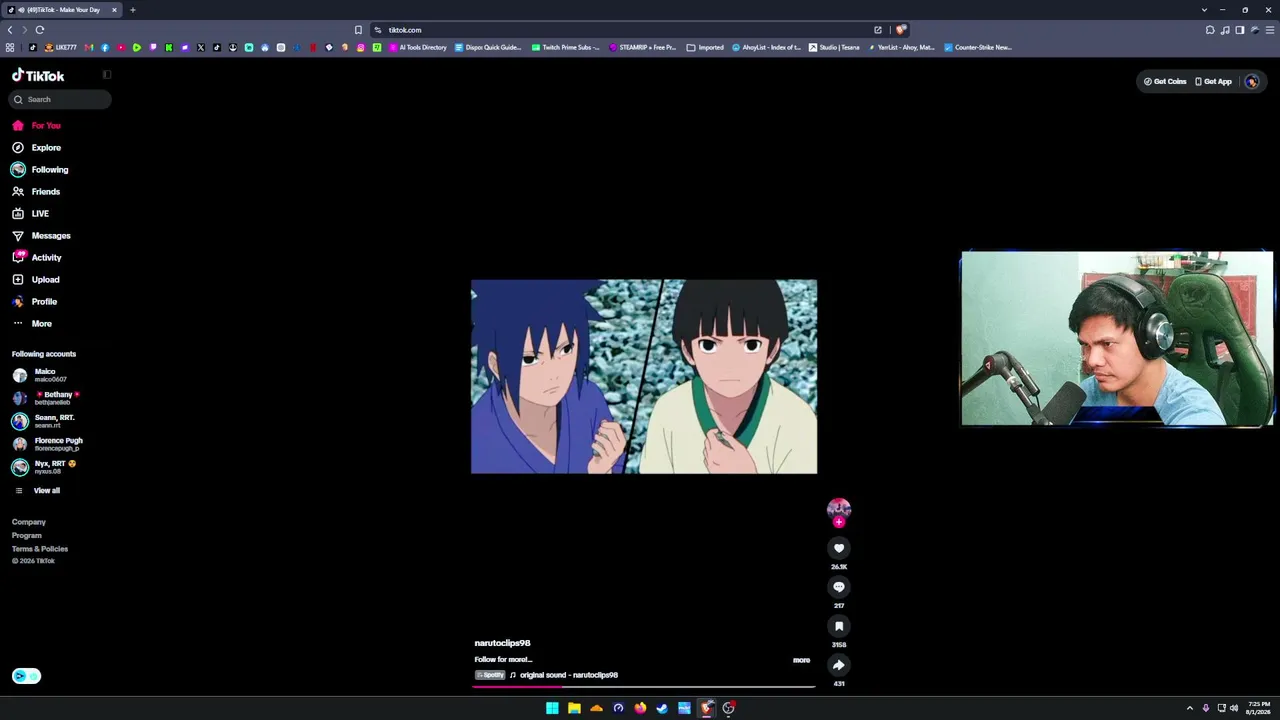Image resolution: width=1280 pixels, height=720 pixels.
Task: Open the Nyx, RRT account
Action: point(44,467)
